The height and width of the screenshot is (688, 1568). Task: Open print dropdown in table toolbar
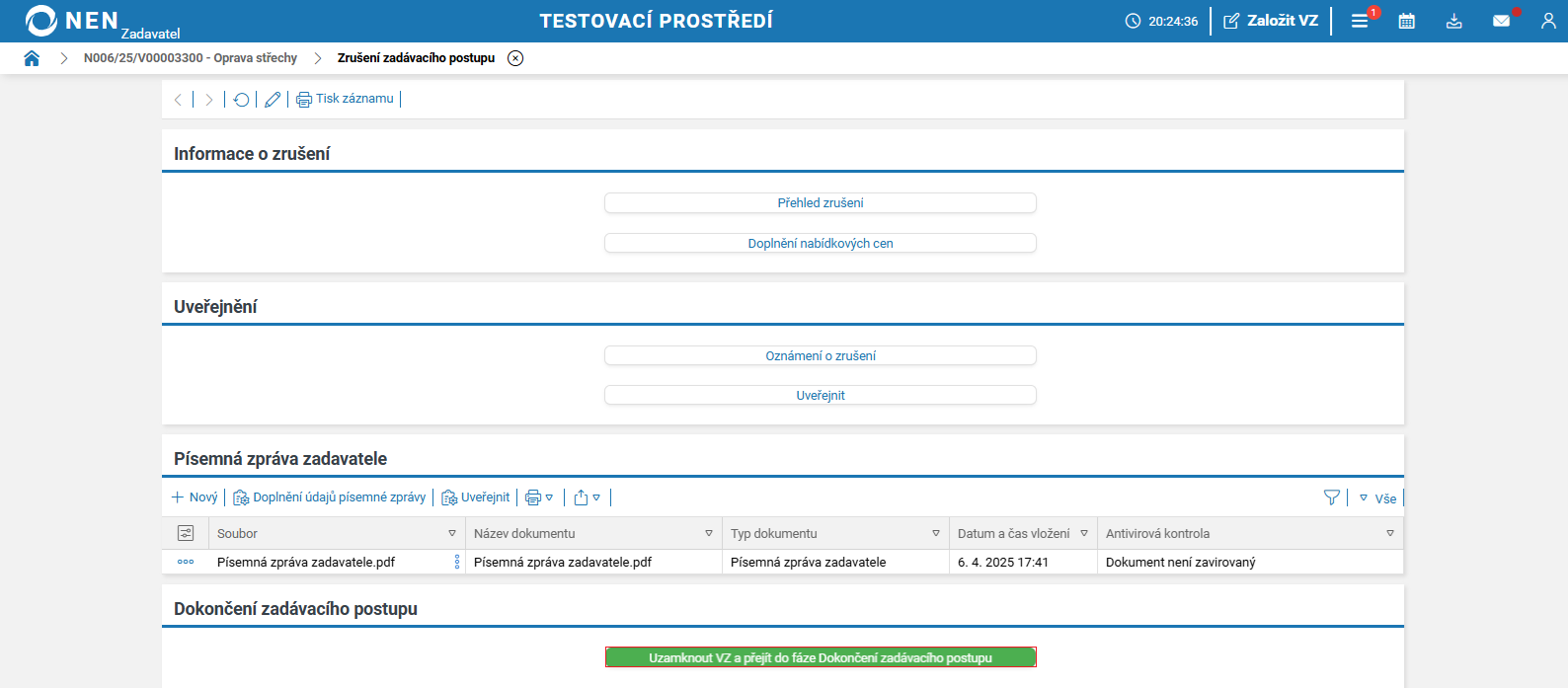(539, 497)
